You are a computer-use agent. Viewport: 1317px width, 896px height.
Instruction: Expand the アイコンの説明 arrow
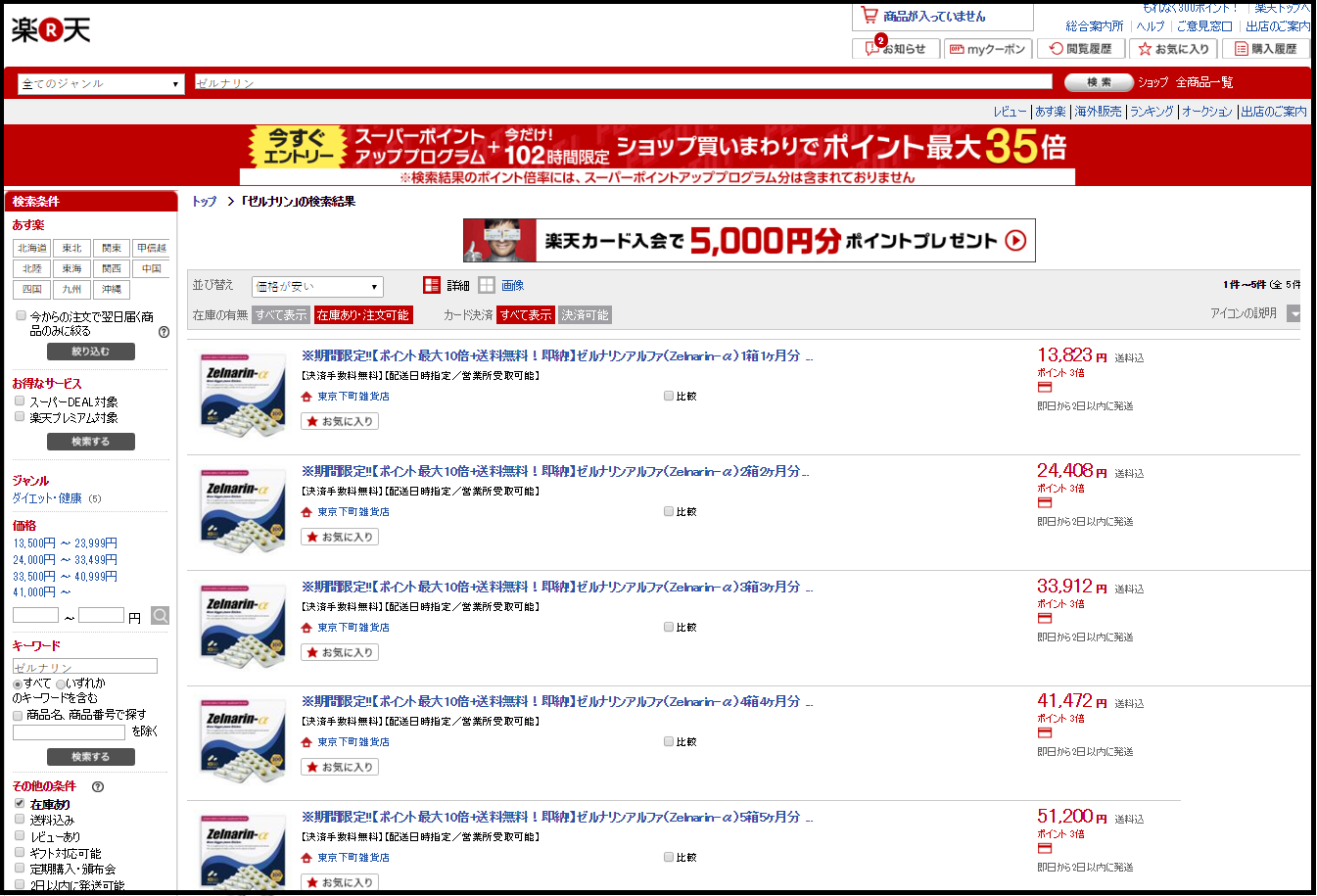[1293, 313]
